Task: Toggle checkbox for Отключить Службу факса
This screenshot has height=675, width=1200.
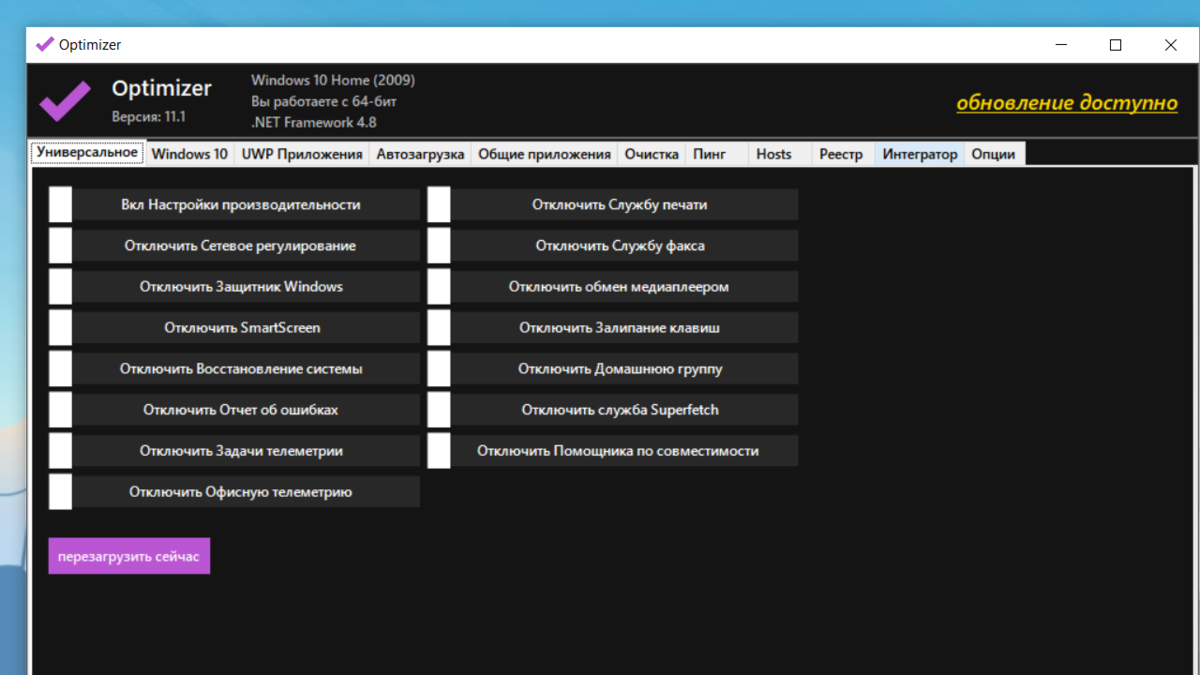Action: (x=439, y=246)
